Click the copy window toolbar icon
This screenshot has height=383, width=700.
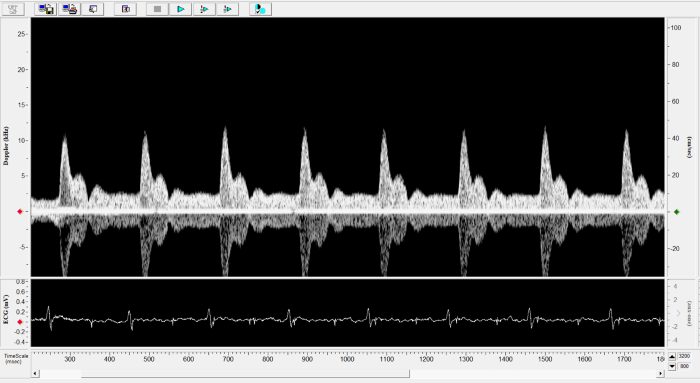[93, 9]
